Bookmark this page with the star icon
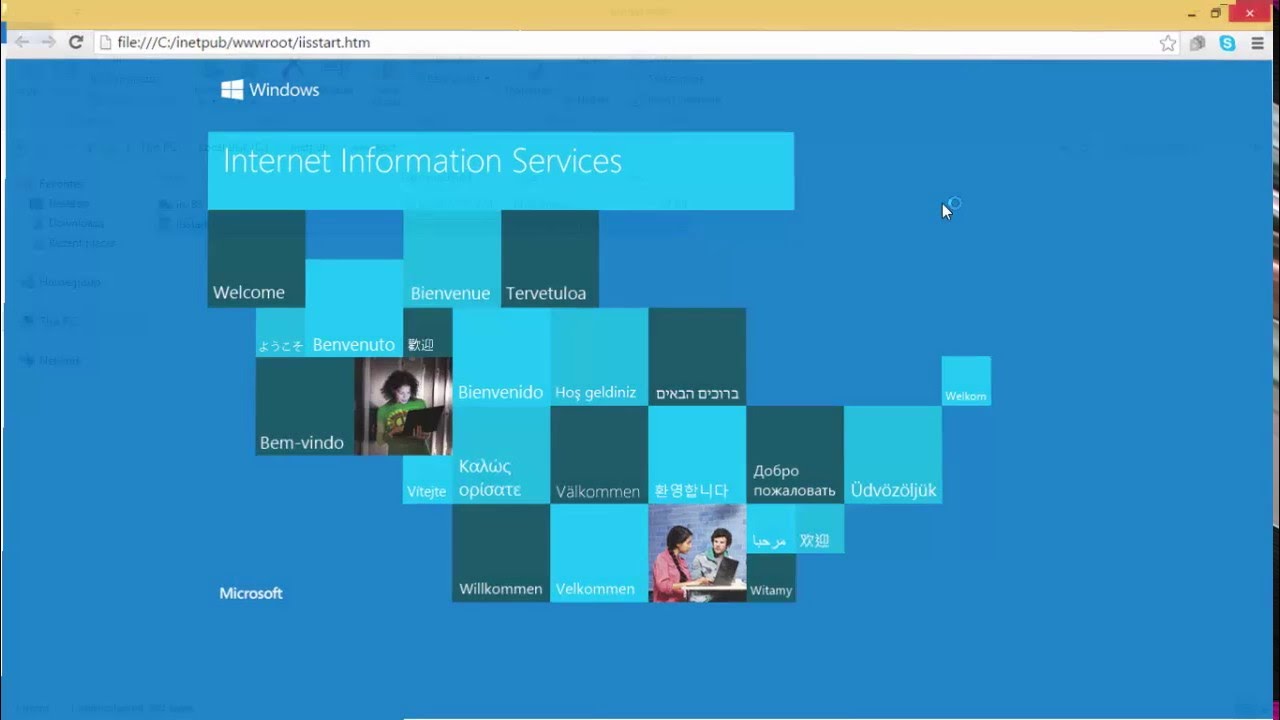The width and height of the screenshot is (1280, 720). [1167, 43]
